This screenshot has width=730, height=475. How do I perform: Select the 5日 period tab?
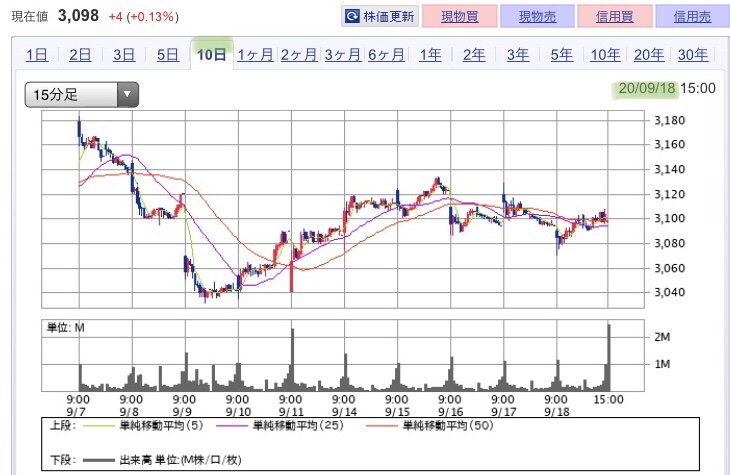pos(168,54)
